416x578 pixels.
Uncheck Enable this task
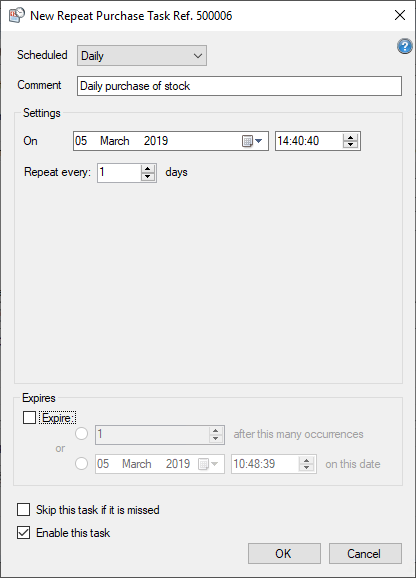(x=24, y=533)
